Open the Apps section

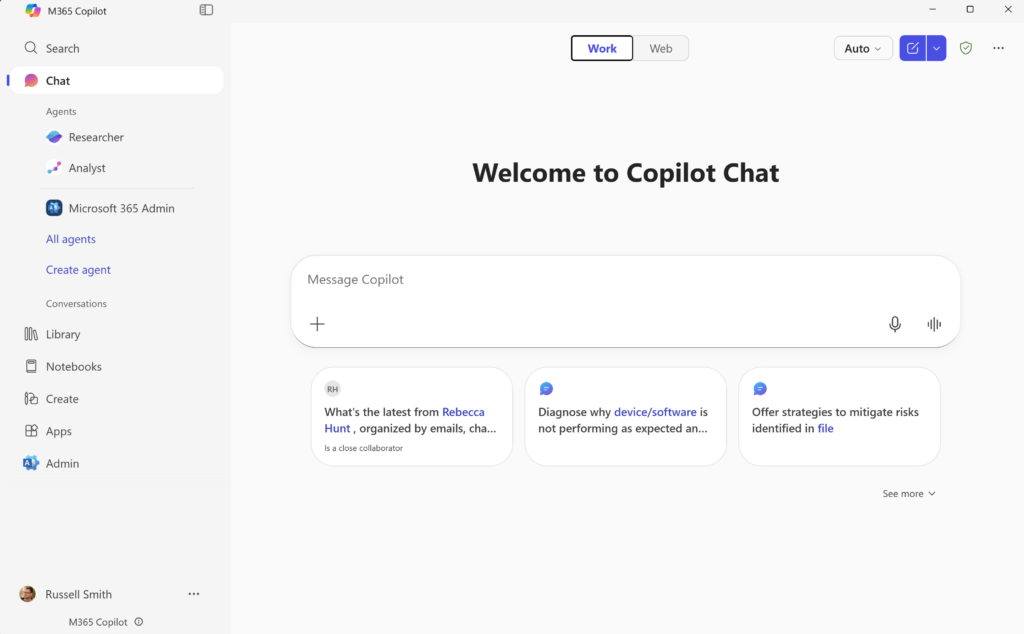59,430
